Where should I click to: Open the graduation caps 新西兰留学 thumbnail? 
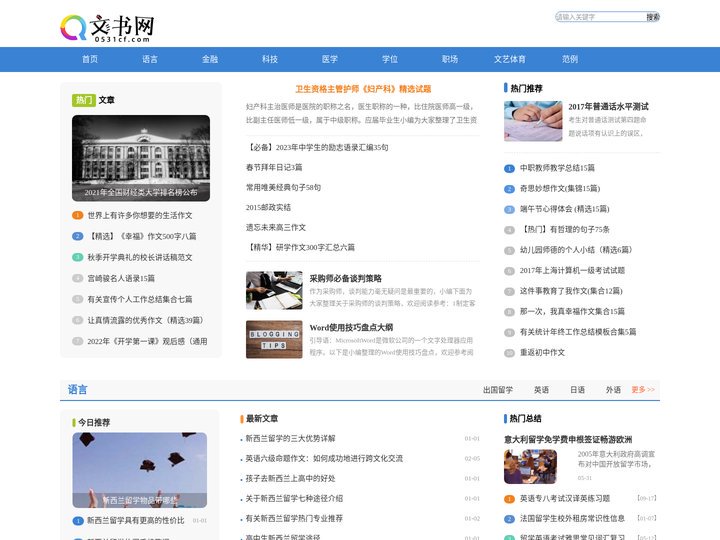[x=140, y=470]
